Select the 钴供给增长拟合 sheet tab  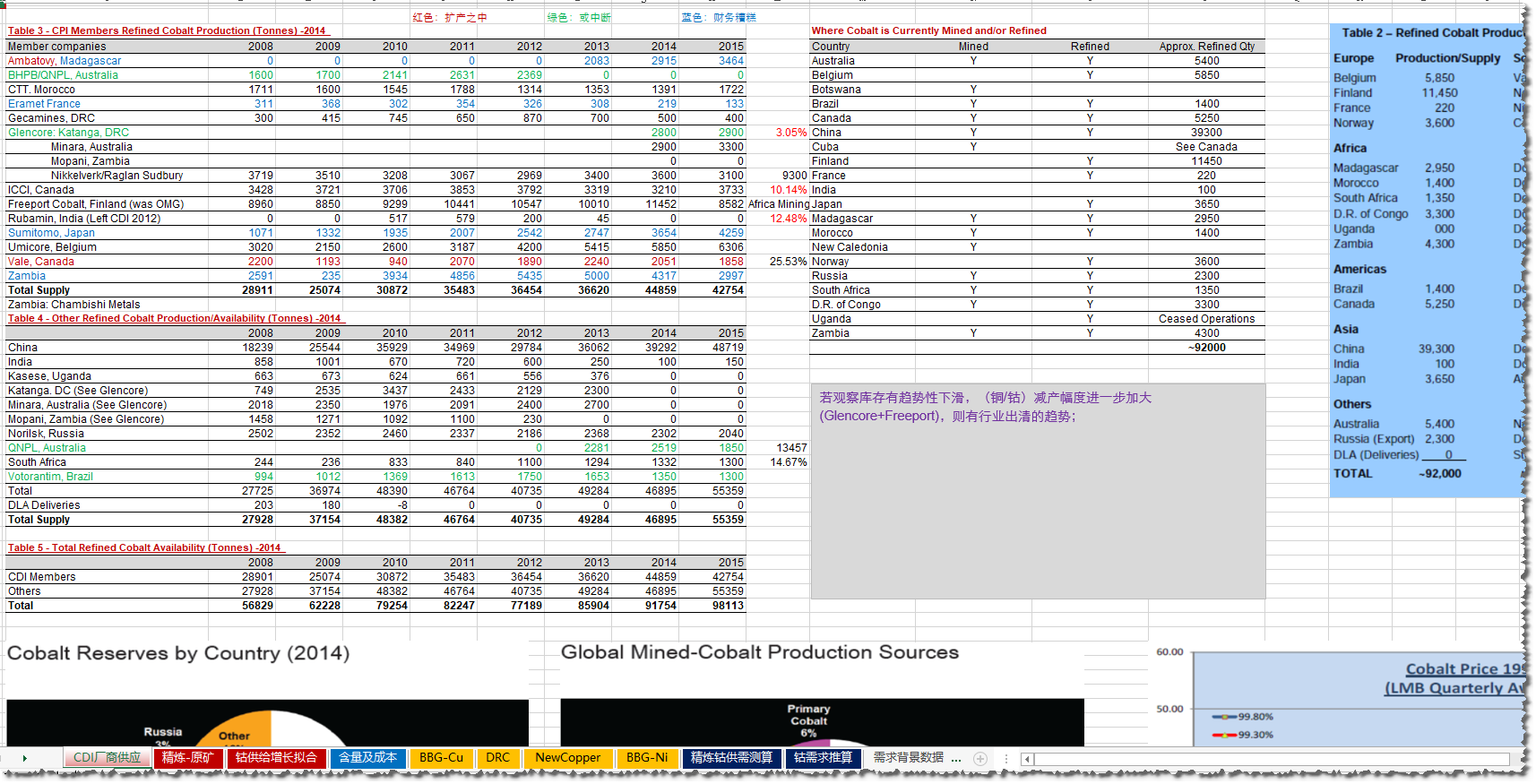276,758
